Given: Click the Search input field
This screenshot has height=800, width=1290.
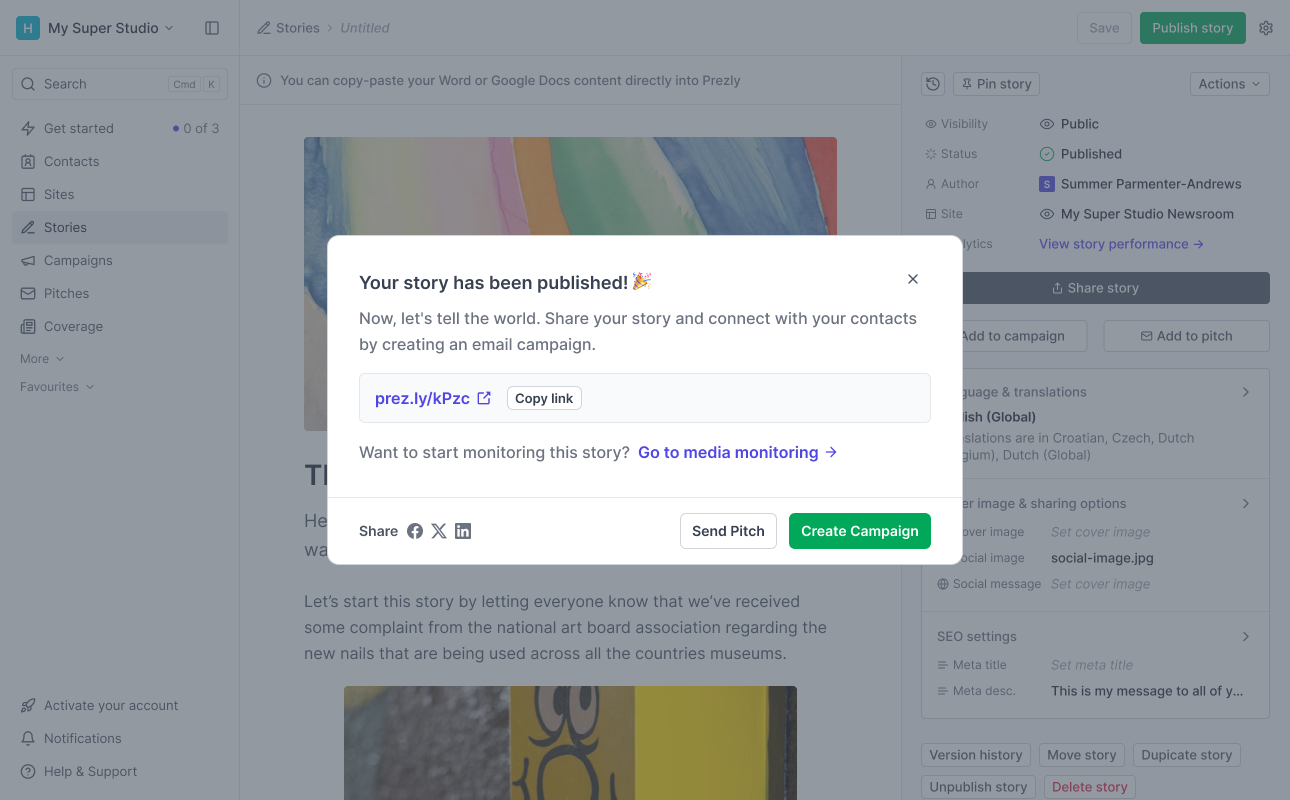Looking at the screenshot, I should point(100,84).
